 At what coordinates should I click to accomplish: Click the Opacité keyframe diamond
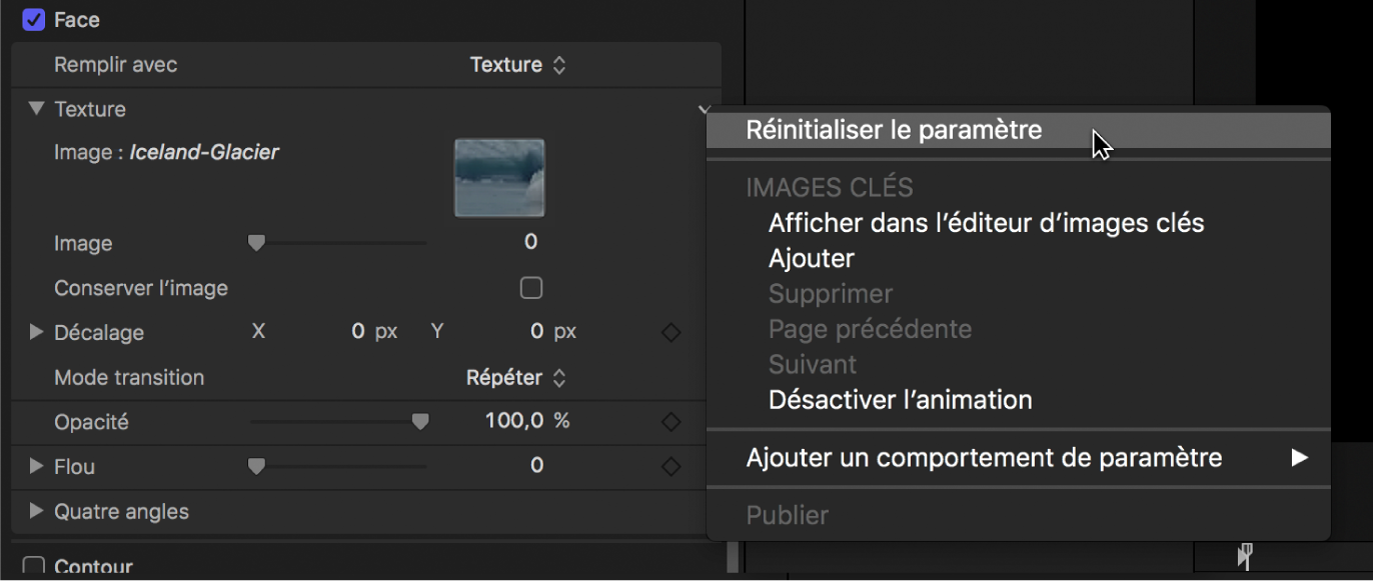(x=671, y=421)
